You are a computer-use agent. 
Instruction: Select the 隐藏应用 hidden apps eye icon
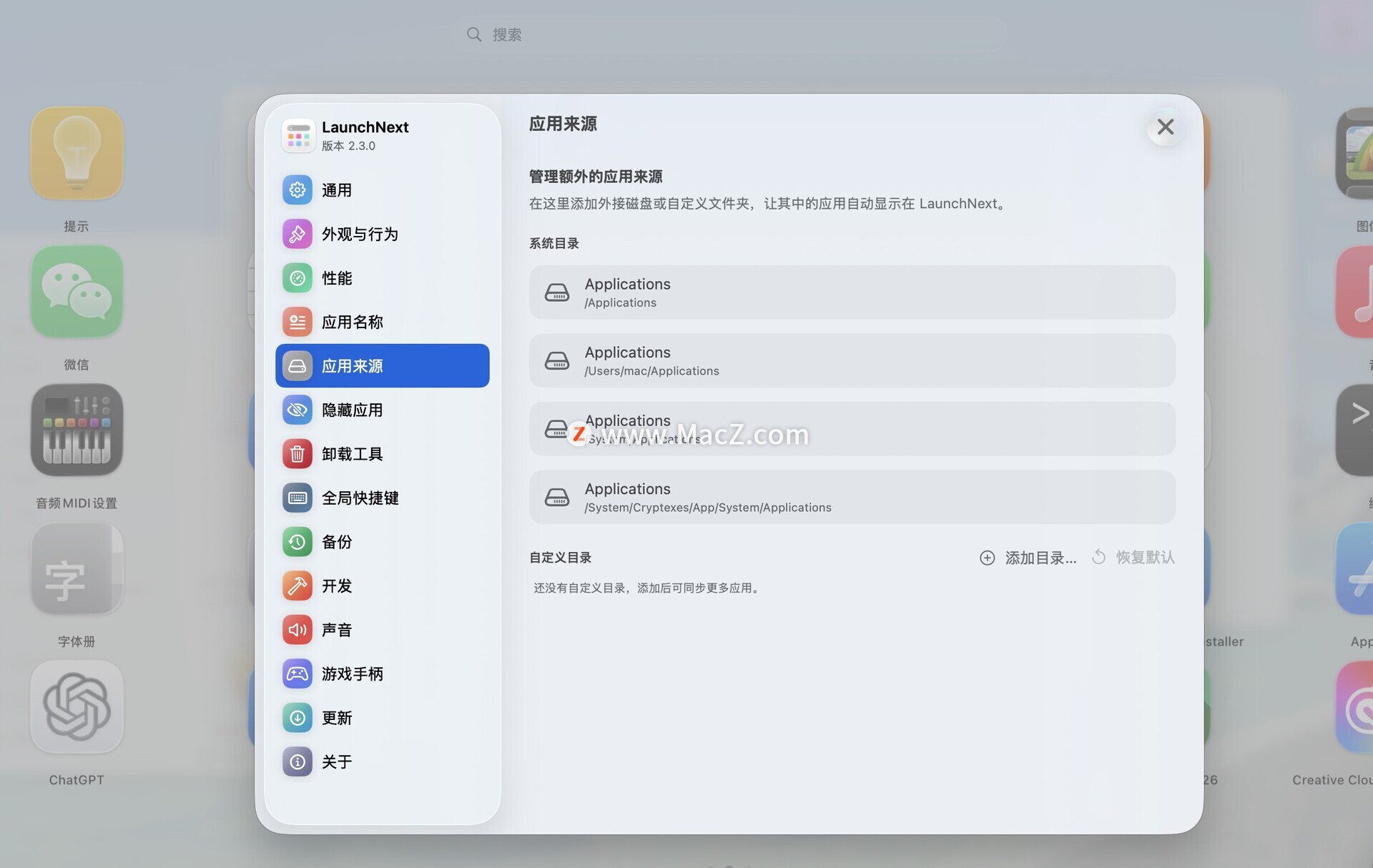click(297, 410)
